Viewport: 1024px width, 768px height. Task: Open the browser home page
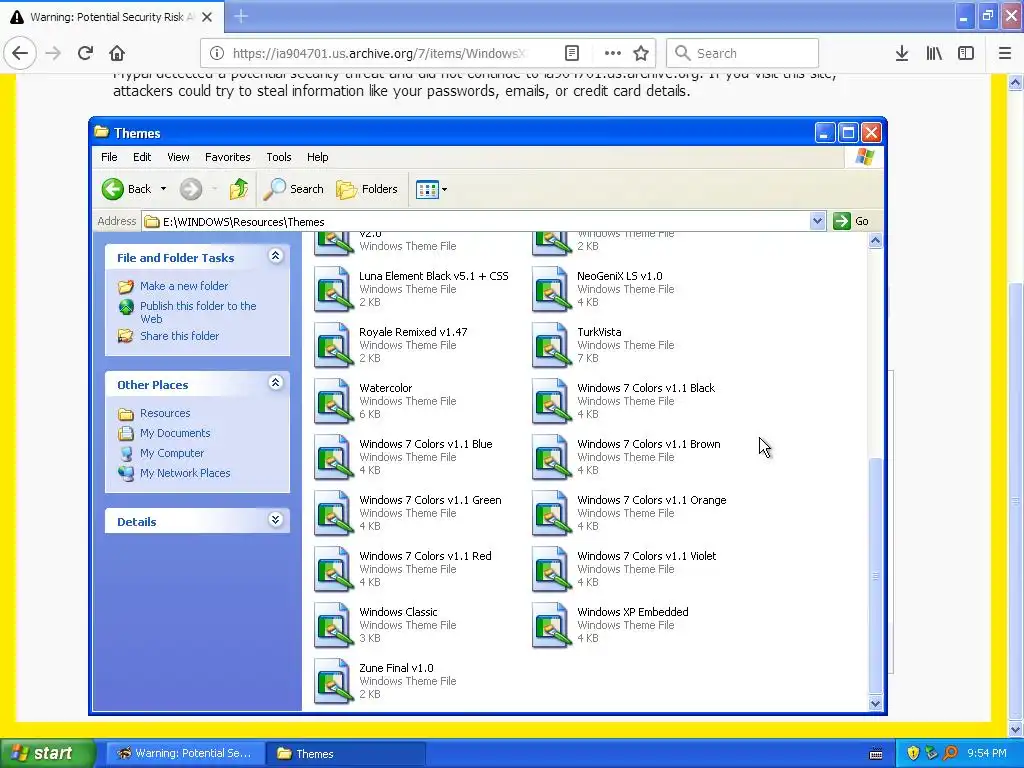click(117, 53)
